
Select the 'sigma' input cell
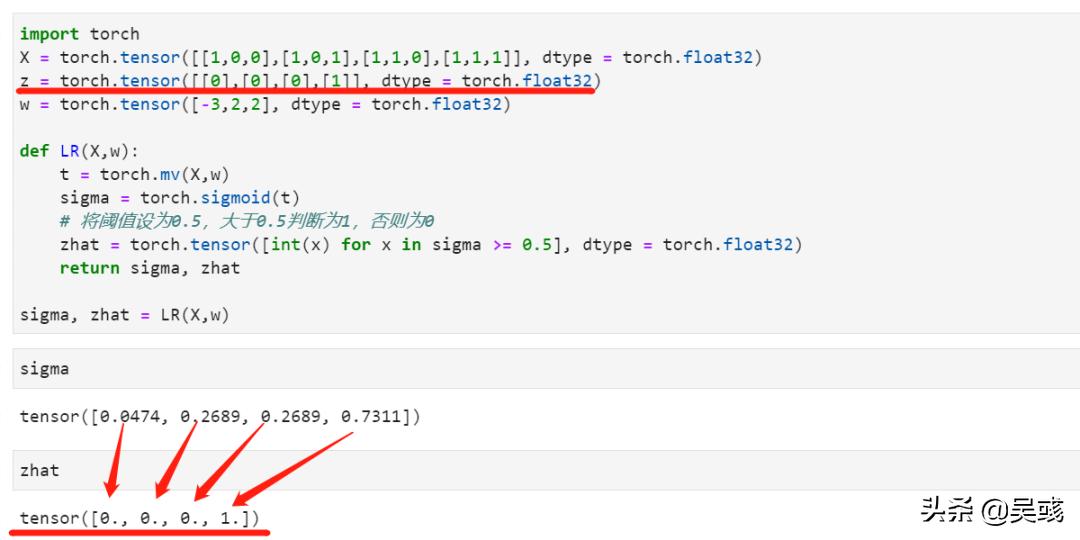(x=45, y=369)
